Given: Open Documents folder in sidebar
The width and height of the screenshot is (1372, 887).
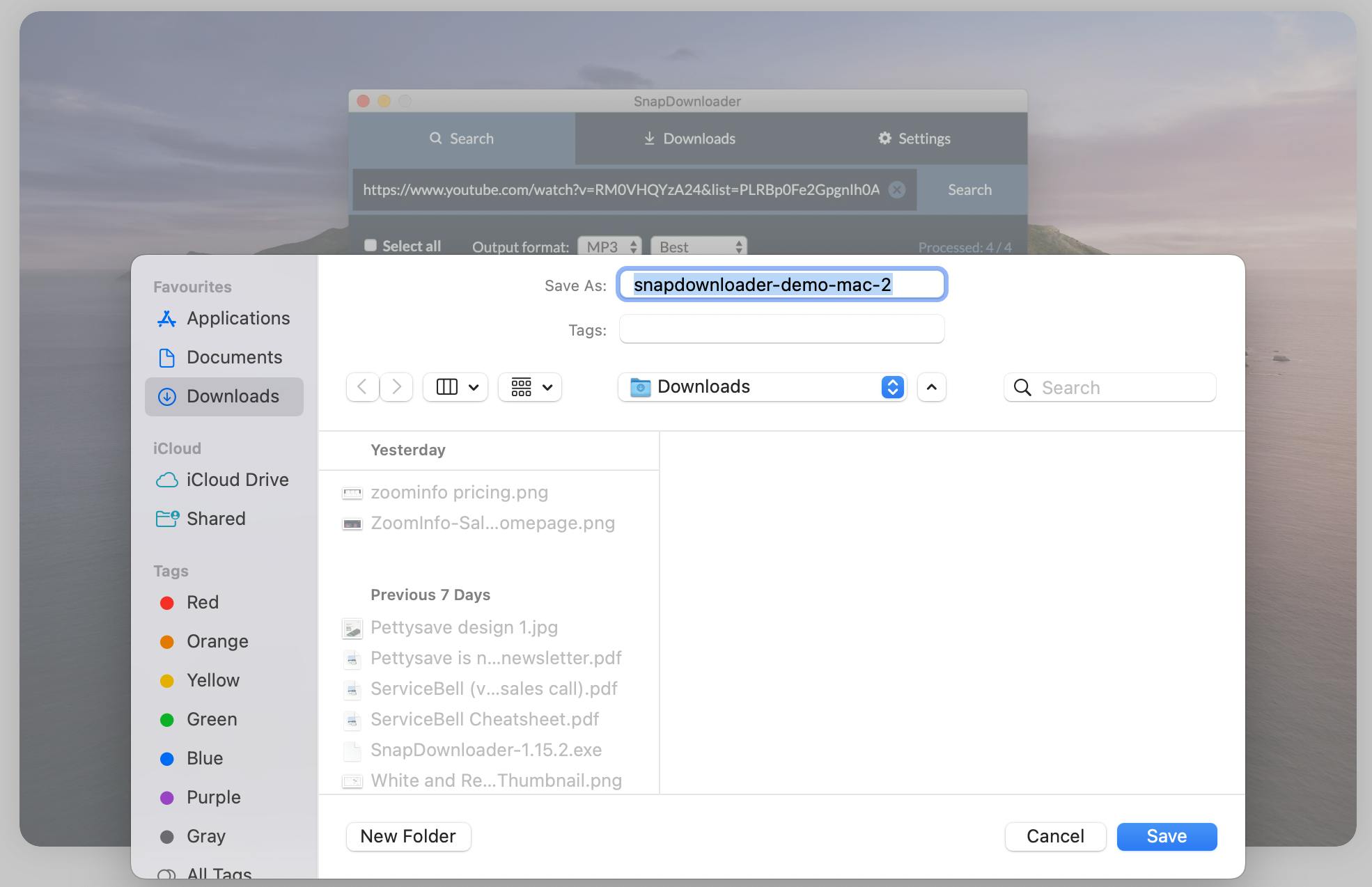Looking at the screenshot, I should click(x=224, y=357).
